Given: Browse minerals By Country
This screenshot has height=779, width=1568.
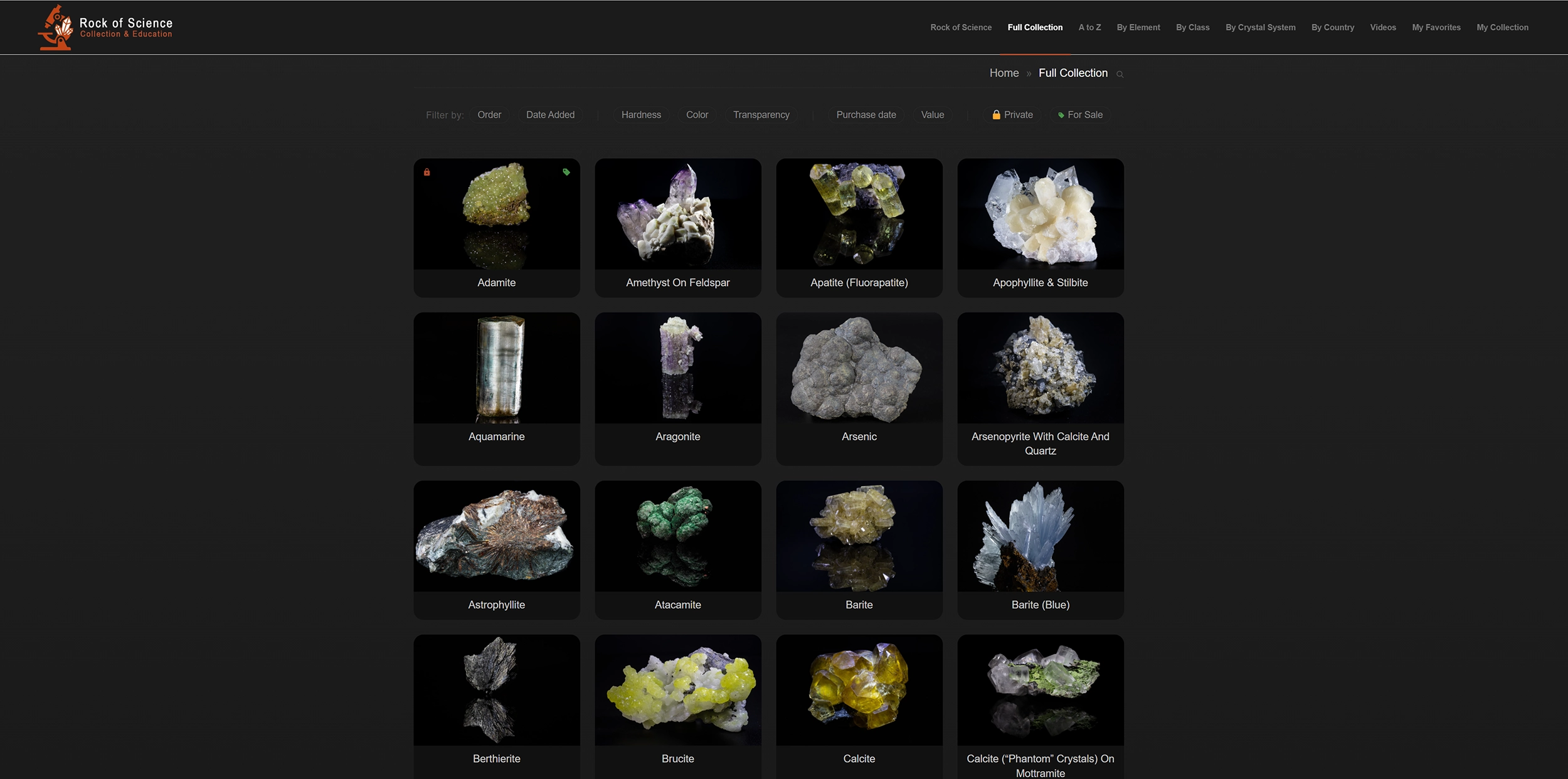Looking at the screenshot, I should click(x=1333, y=28).
